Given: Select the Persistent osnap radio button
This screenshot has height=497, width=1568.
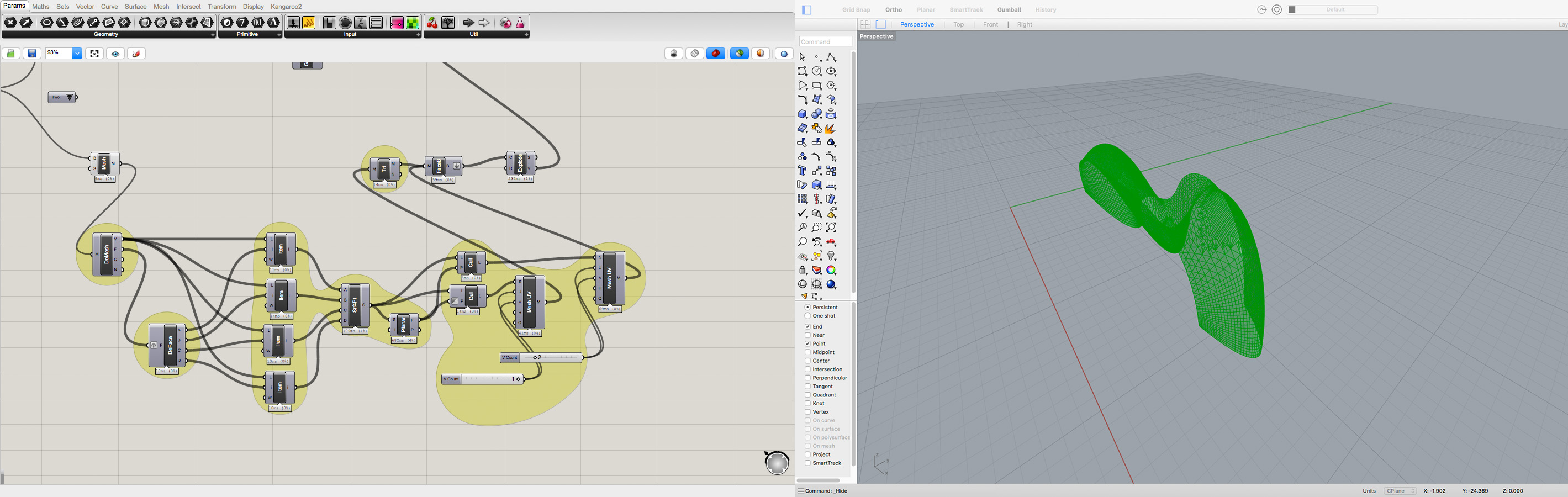Looking at the screenshot, I should click(807, 307).
